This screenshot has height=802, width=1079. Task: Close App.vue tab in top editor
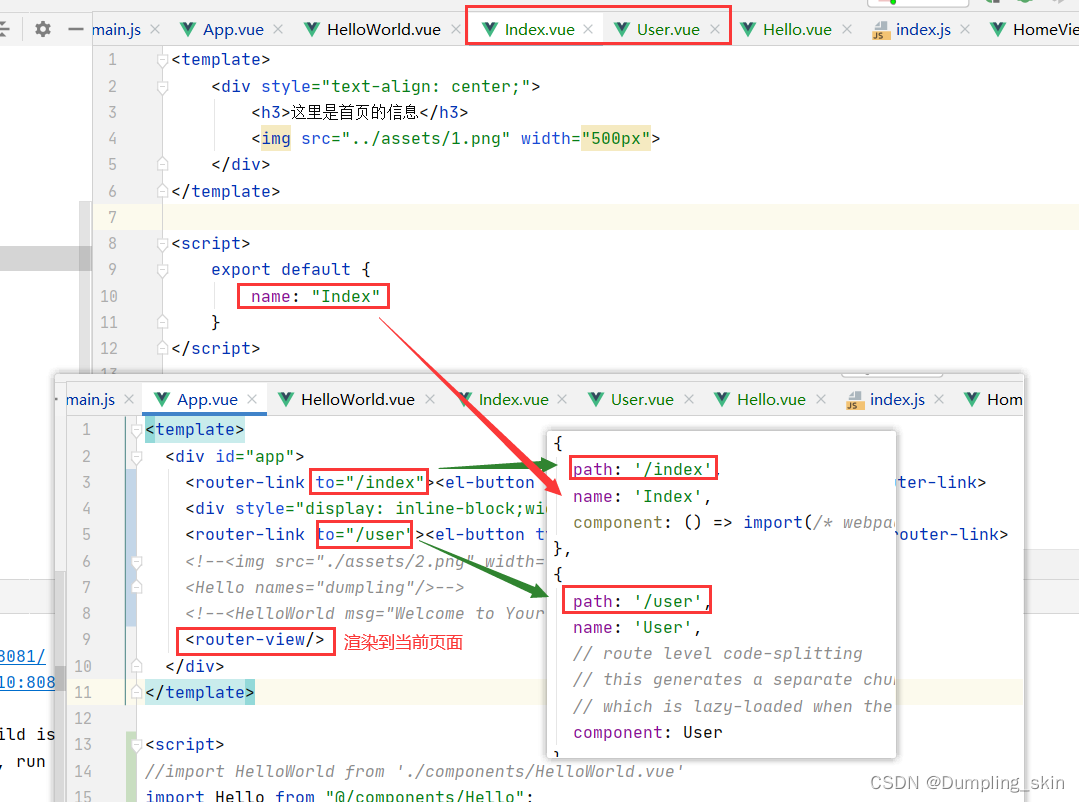pyautogui.click(x=277, y=29)
